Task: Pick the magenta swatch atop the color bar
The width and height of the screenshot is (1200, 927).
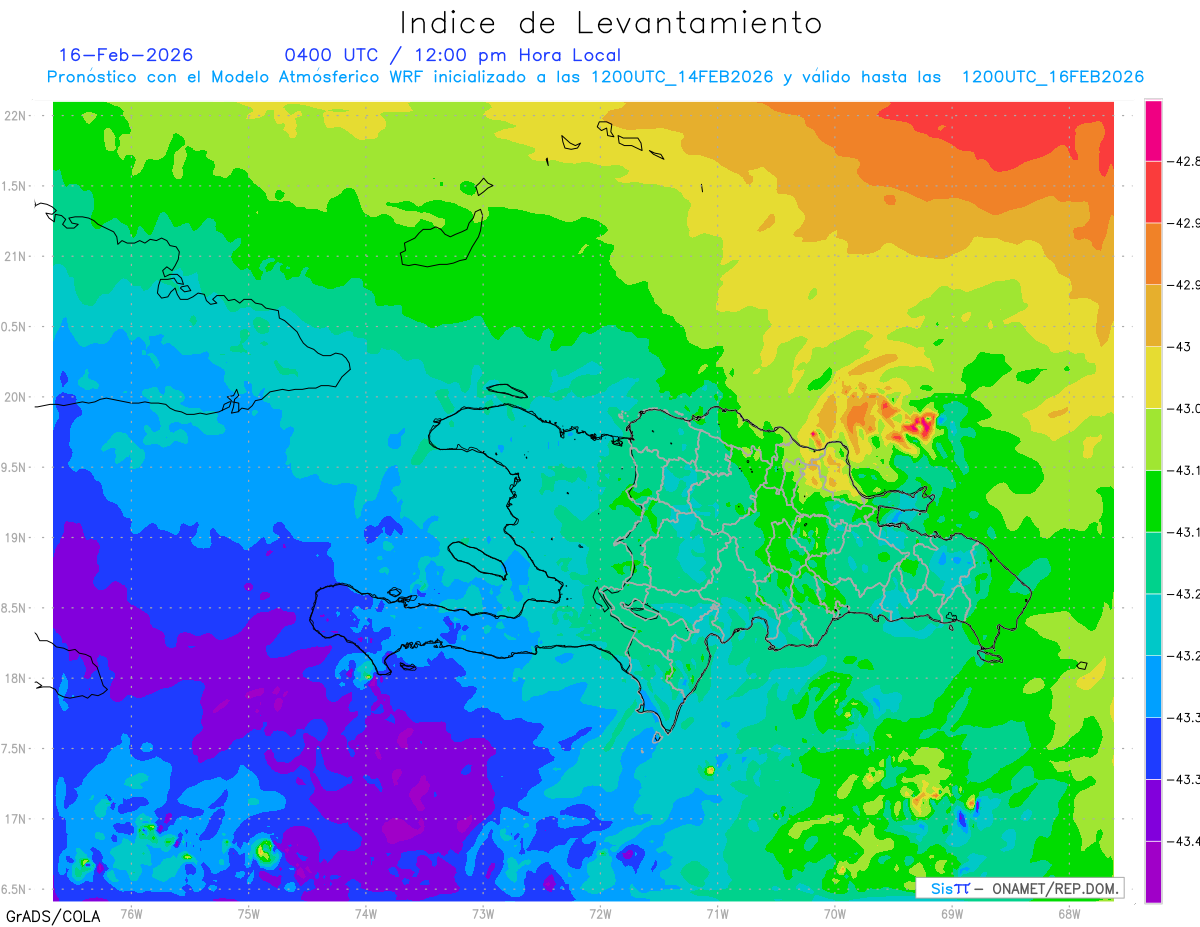Action: click(1153, 131)
